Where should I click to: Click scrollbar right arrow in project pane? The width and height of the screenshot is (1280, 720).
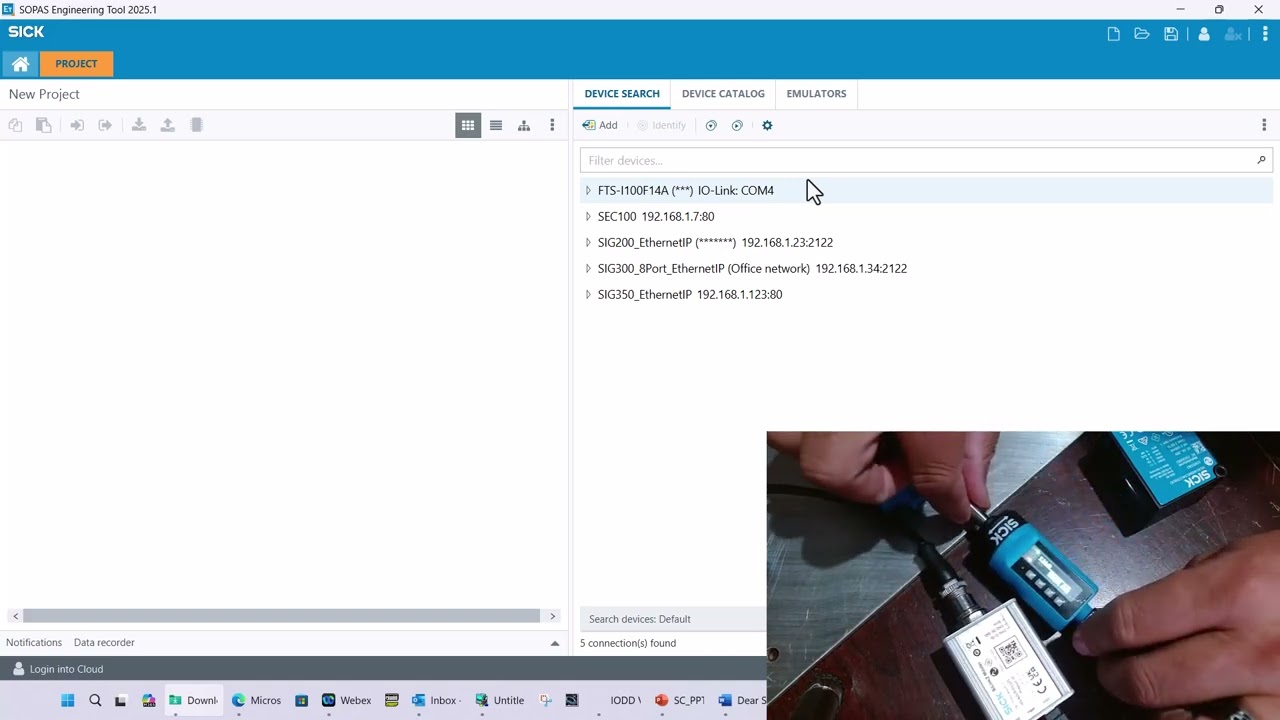tap(552, 616)
